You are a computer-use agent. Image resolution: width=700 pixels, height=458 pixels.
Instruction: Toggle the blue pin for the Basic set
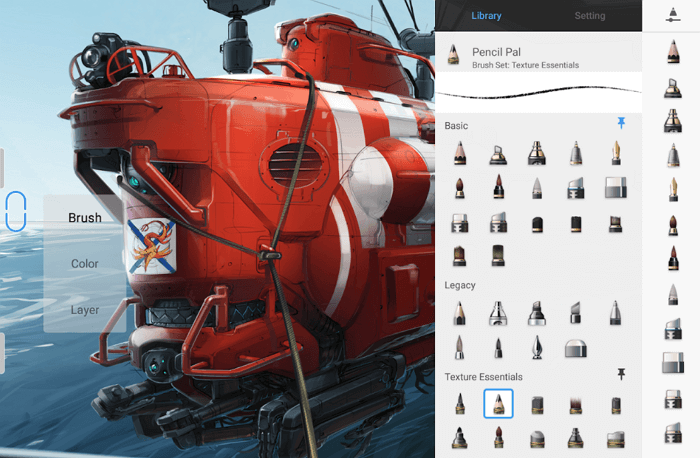click(621, 123)
